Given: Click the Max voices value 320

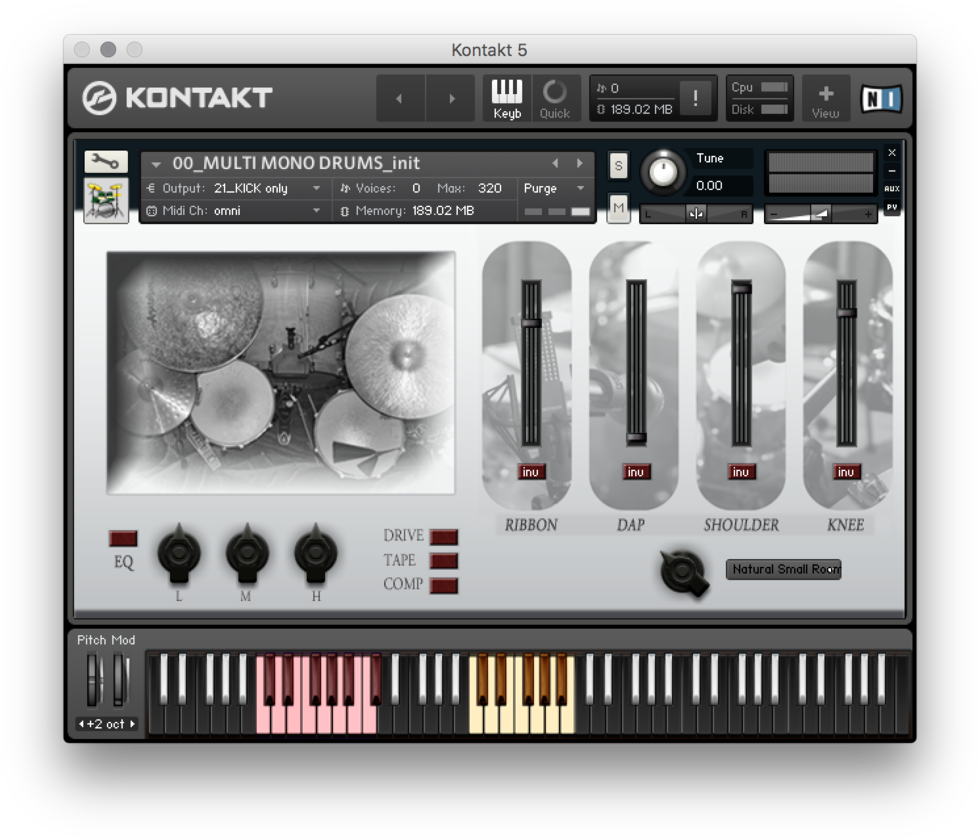Looking at the screenshot, I should pyautogui.click(x=490, y=188).
